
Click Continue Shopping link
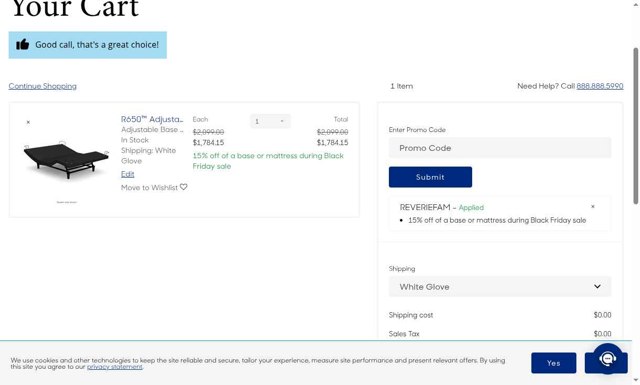42,86
